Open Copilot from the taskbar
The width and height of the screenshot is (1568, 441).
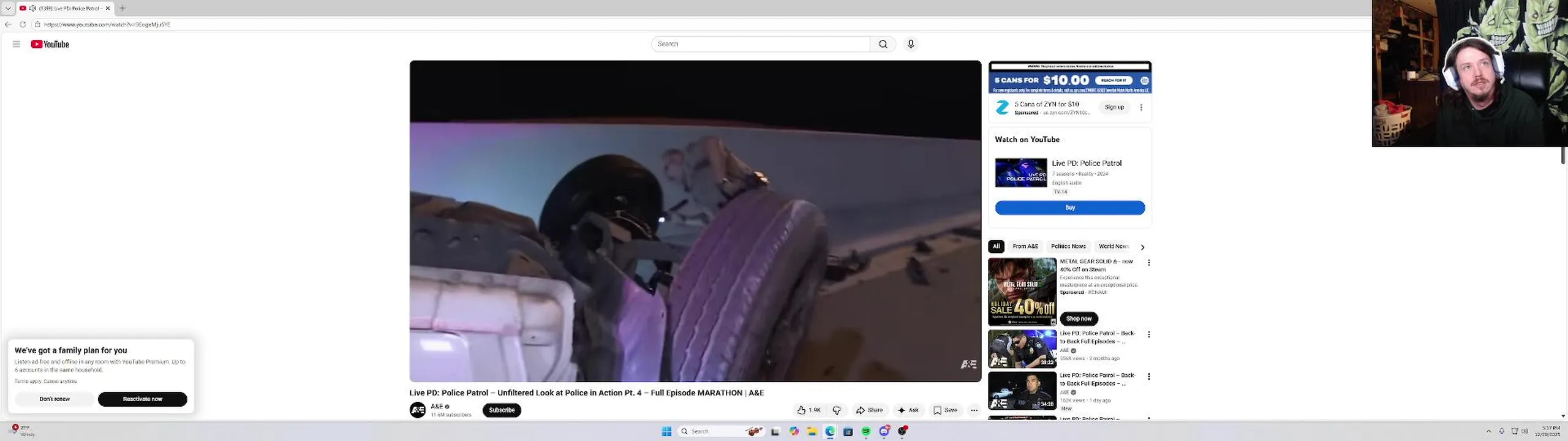coord(794,432)
